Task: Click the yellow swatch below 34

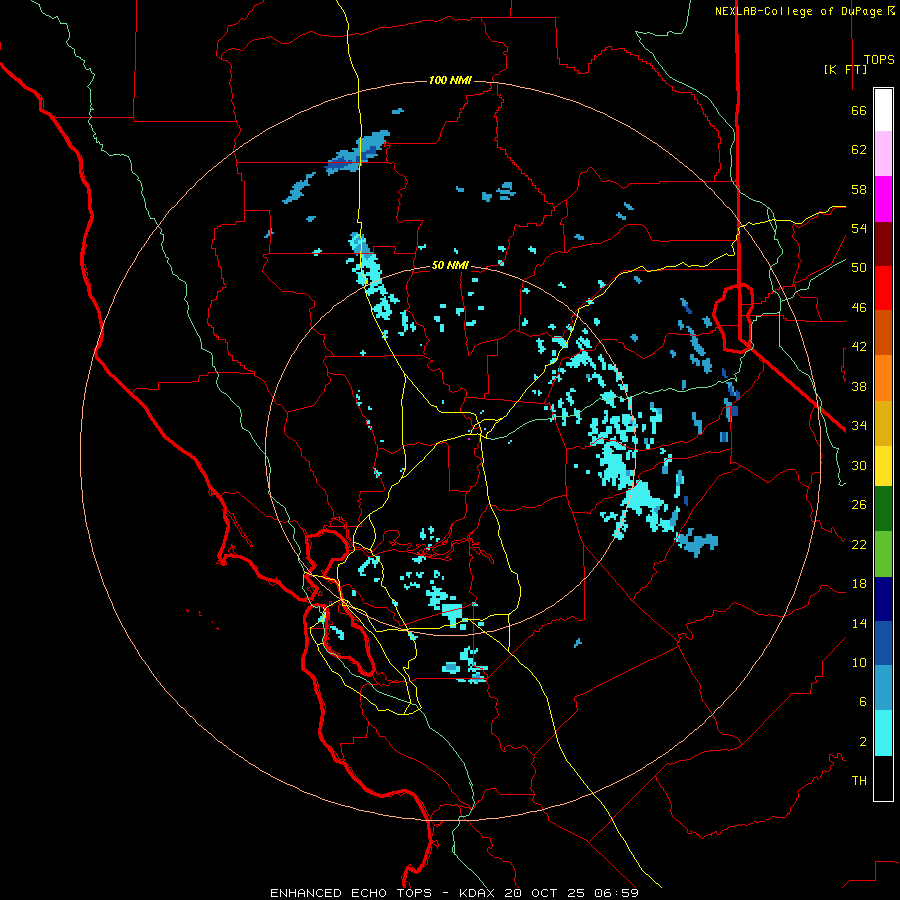Action: [x=883, y=466]
